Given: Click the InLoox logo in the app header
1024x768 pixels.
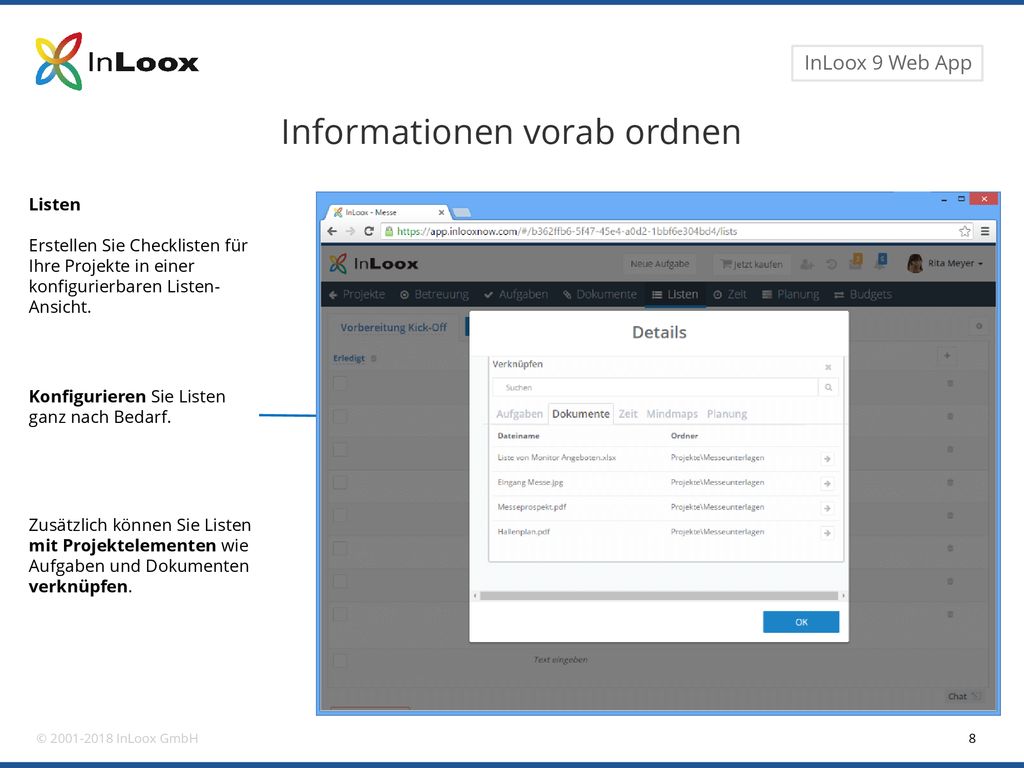Looking at the screenshot, I should pyautogui.click(x=374, y=264).
